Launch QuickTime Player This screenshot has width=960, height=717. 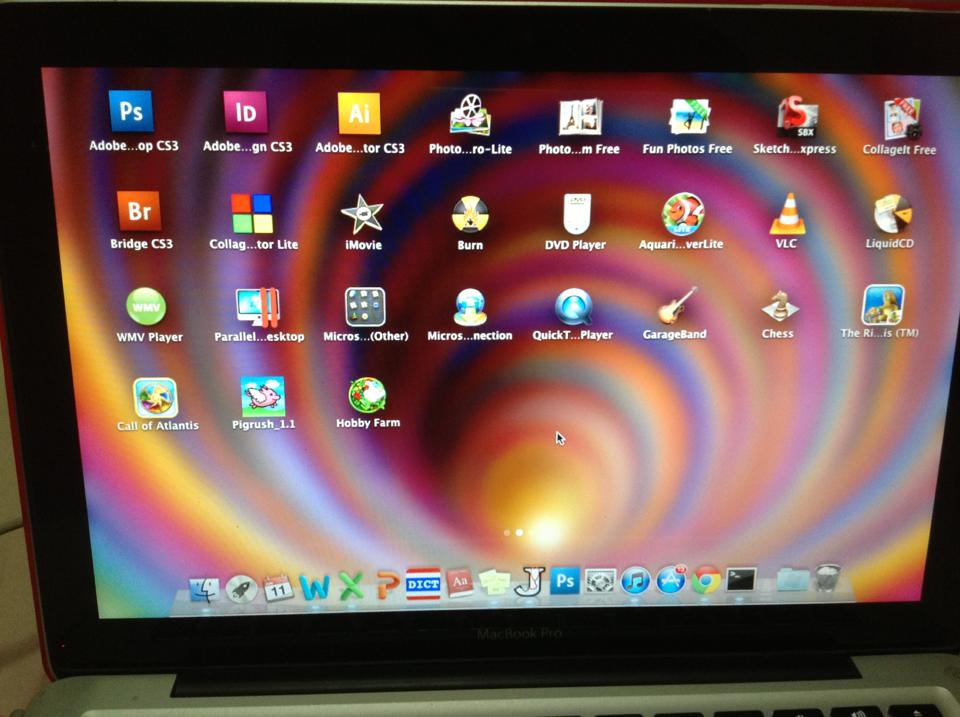(x=573, y=307)
